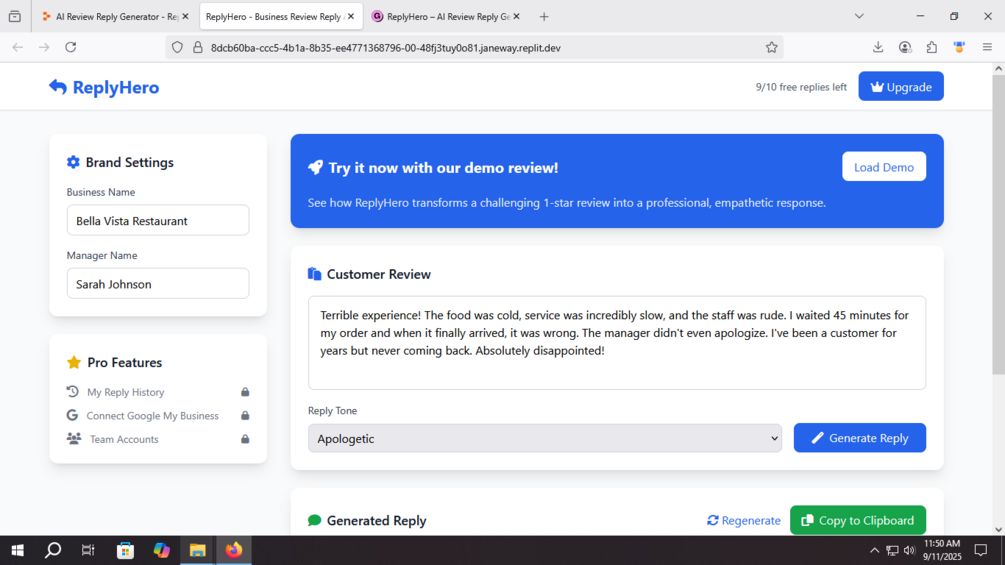Open a new browser tab
This screenshot has height=565, width=1005.
click(544, 17)
